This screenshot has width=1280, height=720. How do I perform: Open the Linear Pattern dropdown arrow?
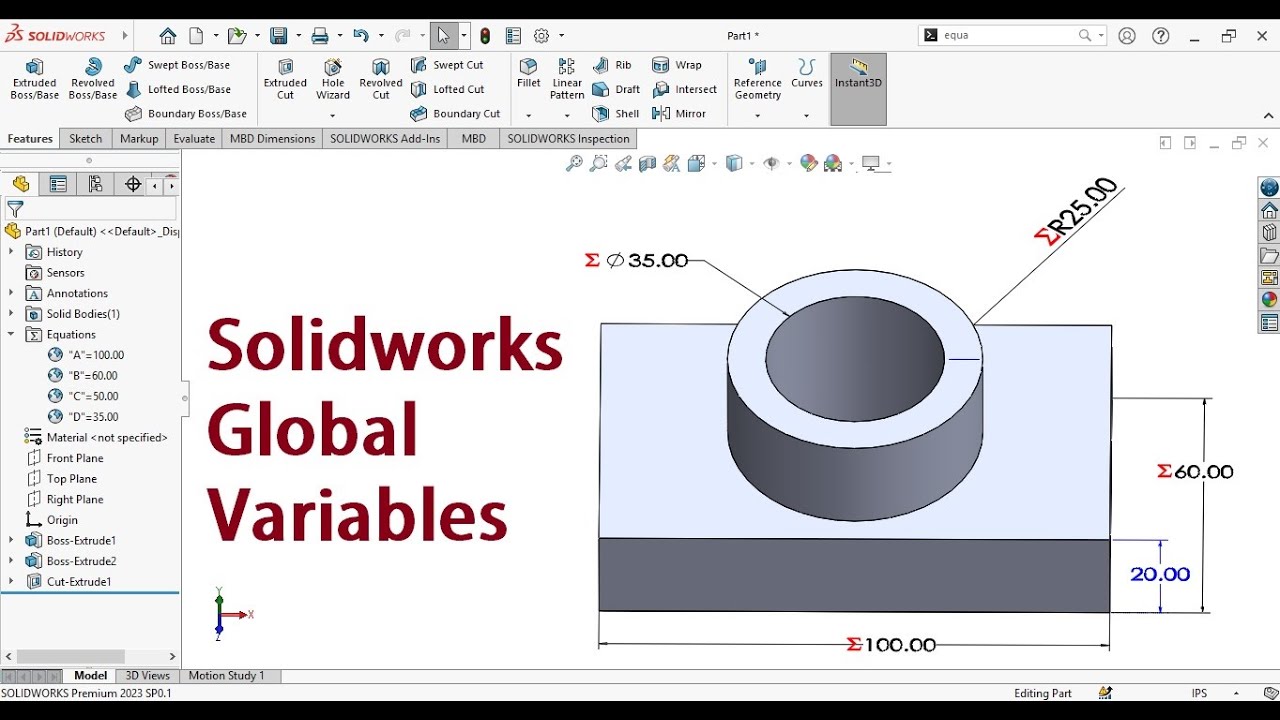(567, 116)
